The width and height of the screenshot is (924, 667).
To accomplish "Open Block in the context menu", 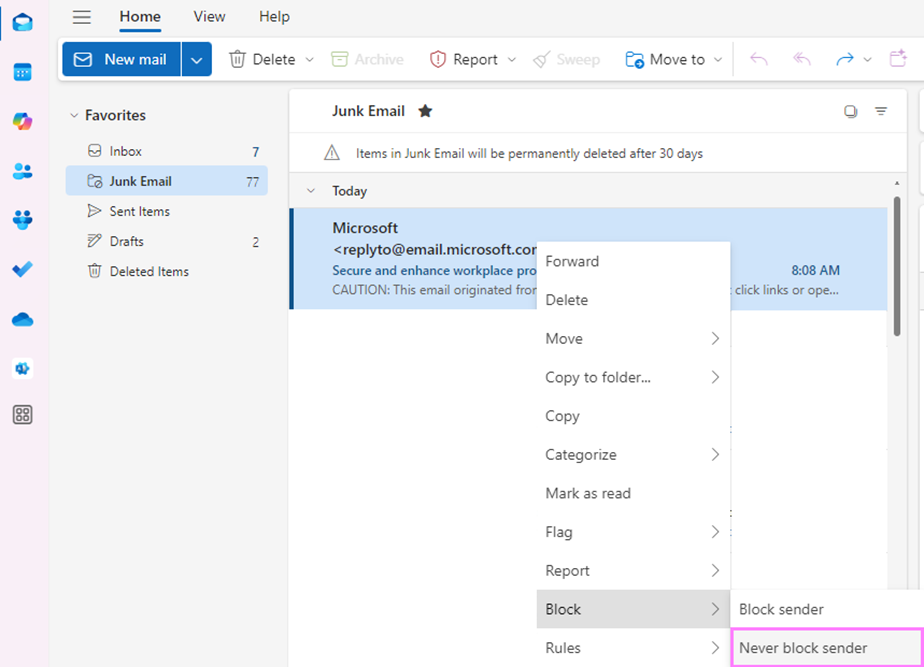I will coord(633,609).
